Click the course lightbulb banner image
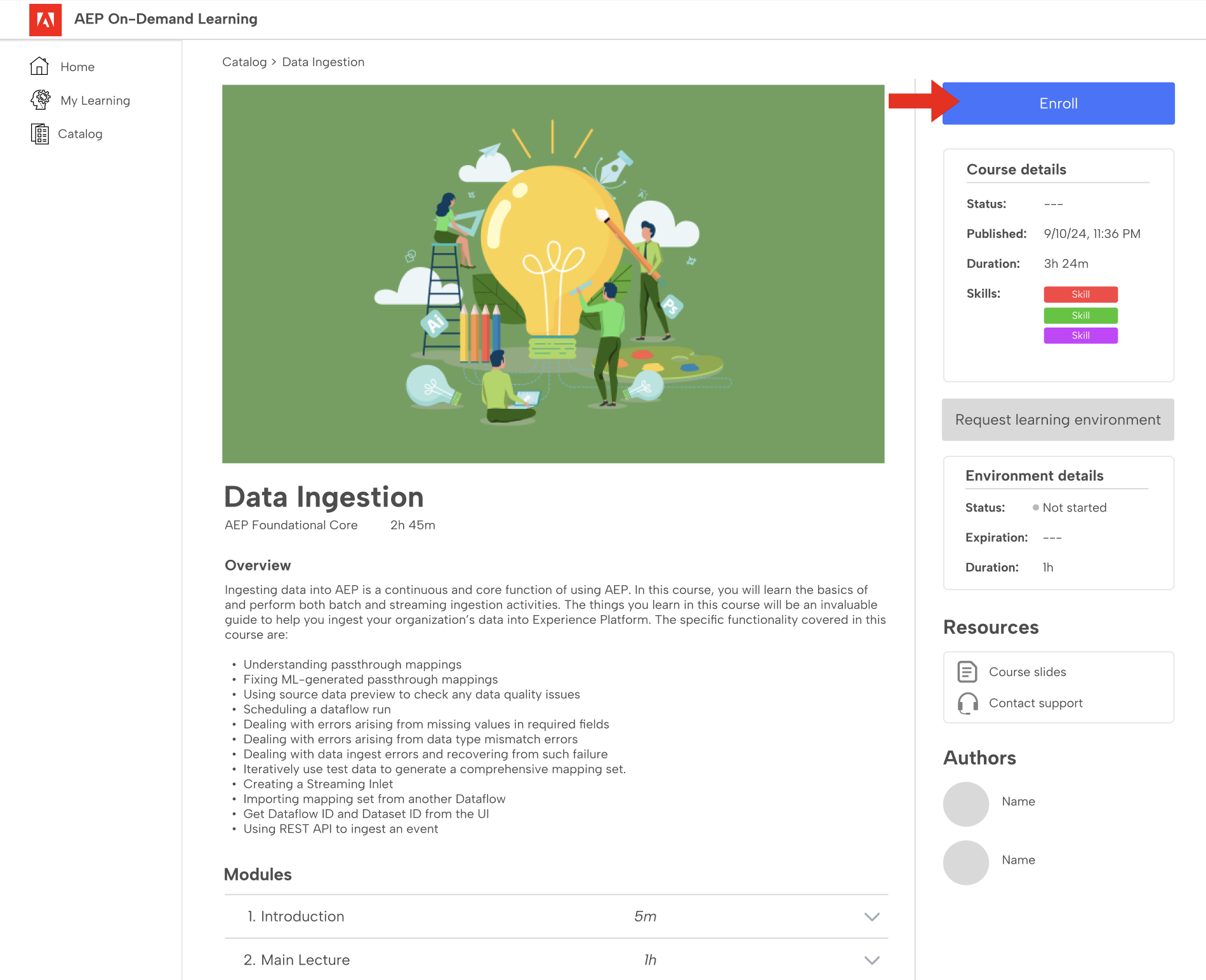Viewport: 1206px width, 980px height. coord(553,274)
